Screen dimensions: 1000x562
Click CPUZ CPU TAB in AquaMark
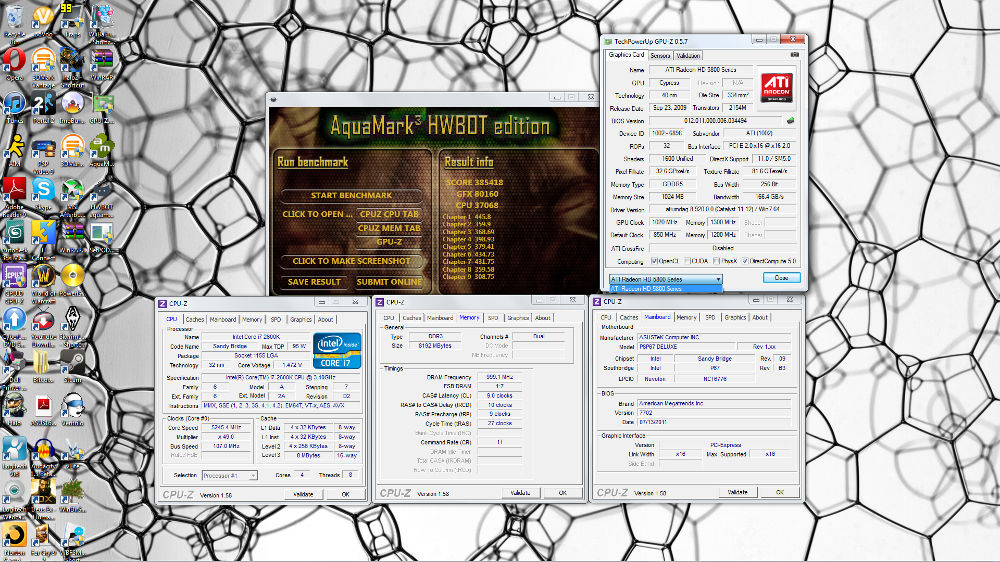(x=389, y=214)
